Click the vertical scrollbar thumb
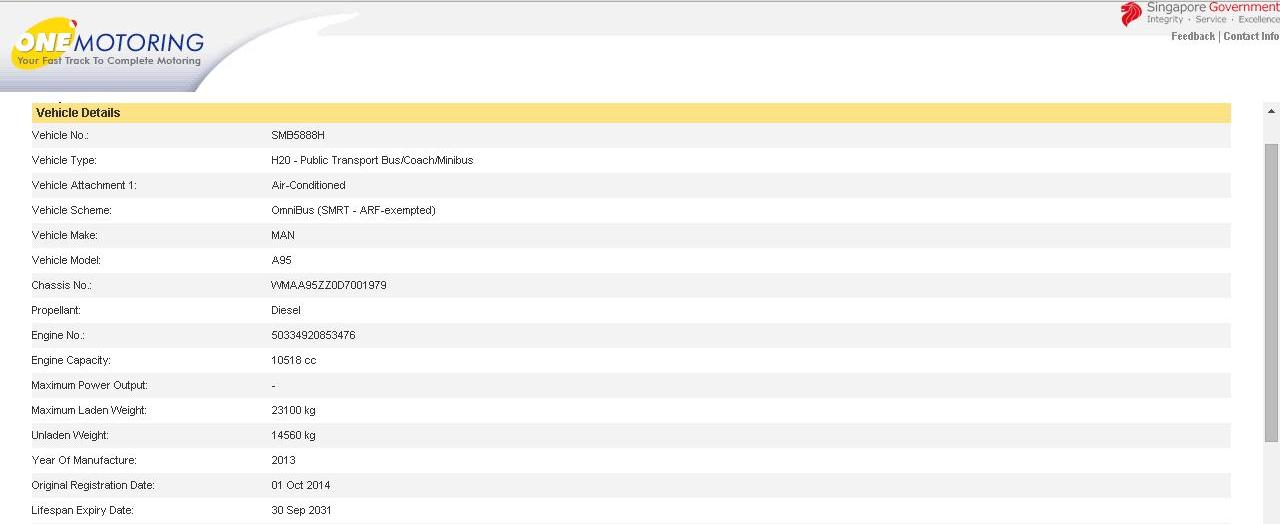This screenshot has width=1280, height=524. coord(1271,290)
